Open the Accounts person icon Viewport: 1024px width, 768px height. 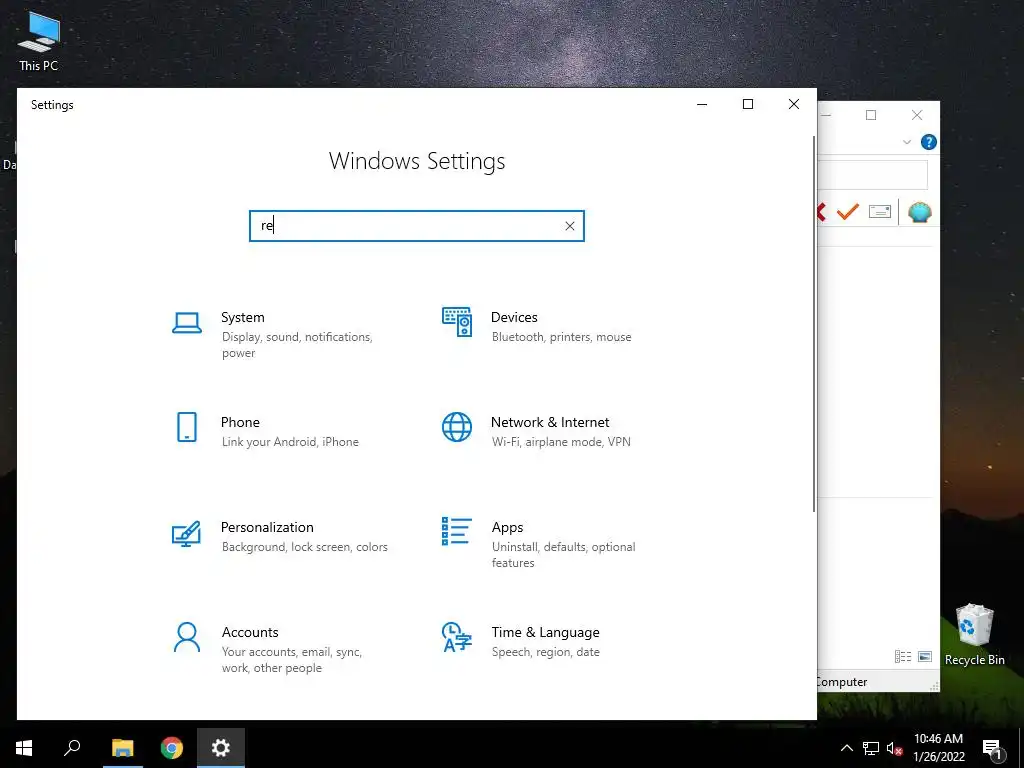pos(187,637)
